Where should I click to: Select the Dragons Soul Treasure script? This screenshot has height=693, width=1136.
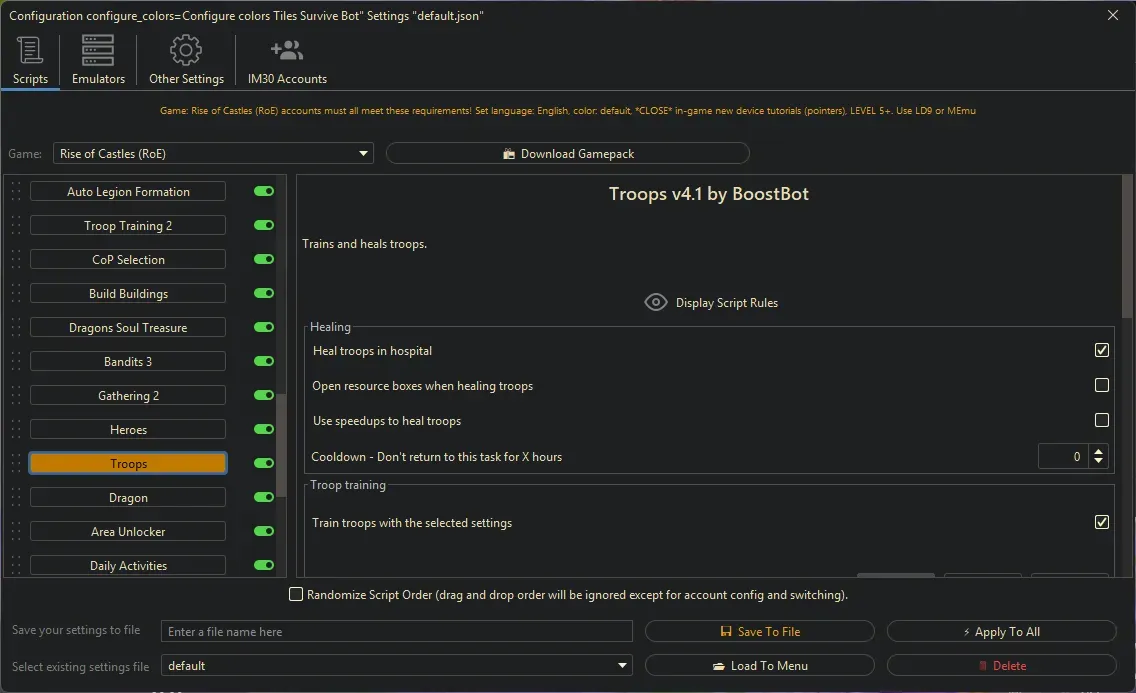point(128,327)
